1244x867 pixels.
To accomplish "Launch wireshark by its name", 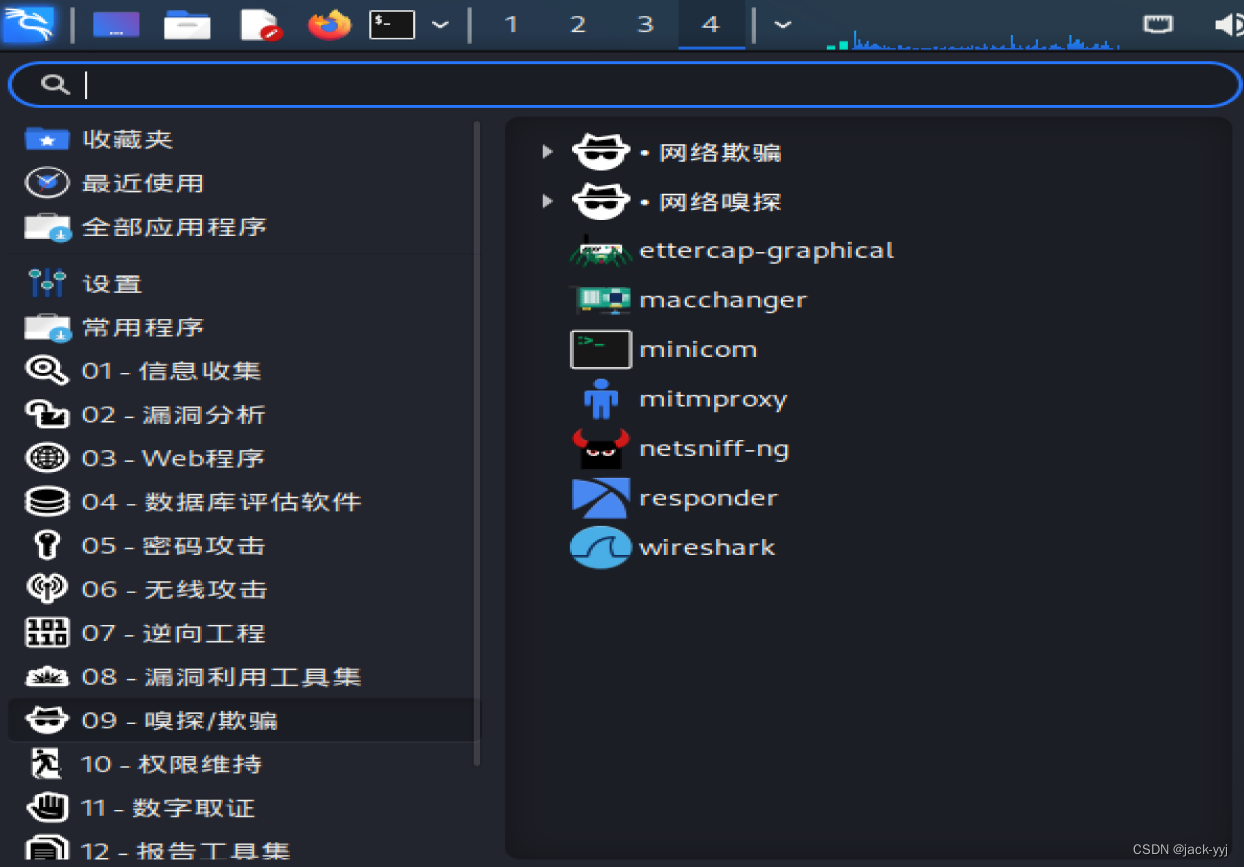I will pyautogui.click(x=707, y=548).
